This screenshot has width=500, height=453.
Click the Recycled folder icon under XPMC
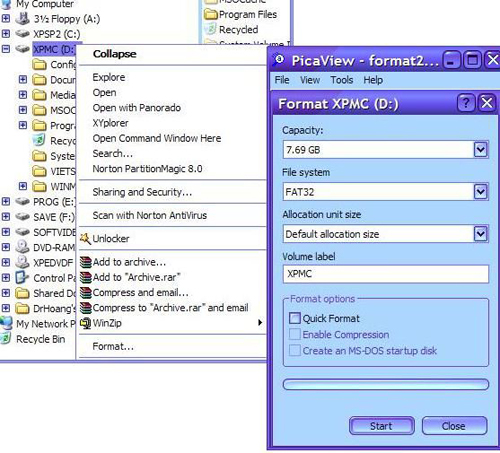coord(39,140)
